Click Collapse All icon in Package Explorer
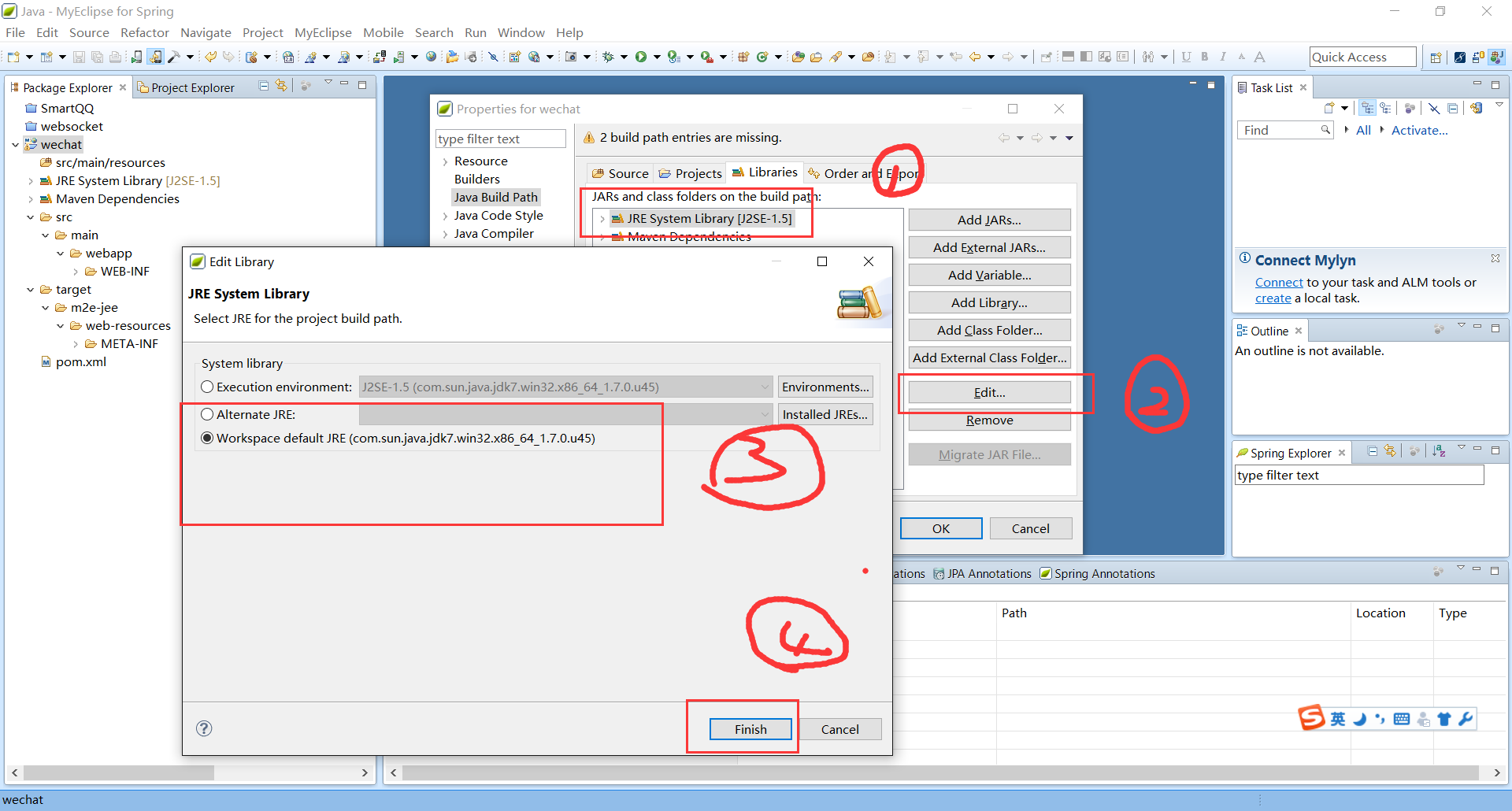The height and width of the screenshot is (811, 1512). (x=264, y=86)
